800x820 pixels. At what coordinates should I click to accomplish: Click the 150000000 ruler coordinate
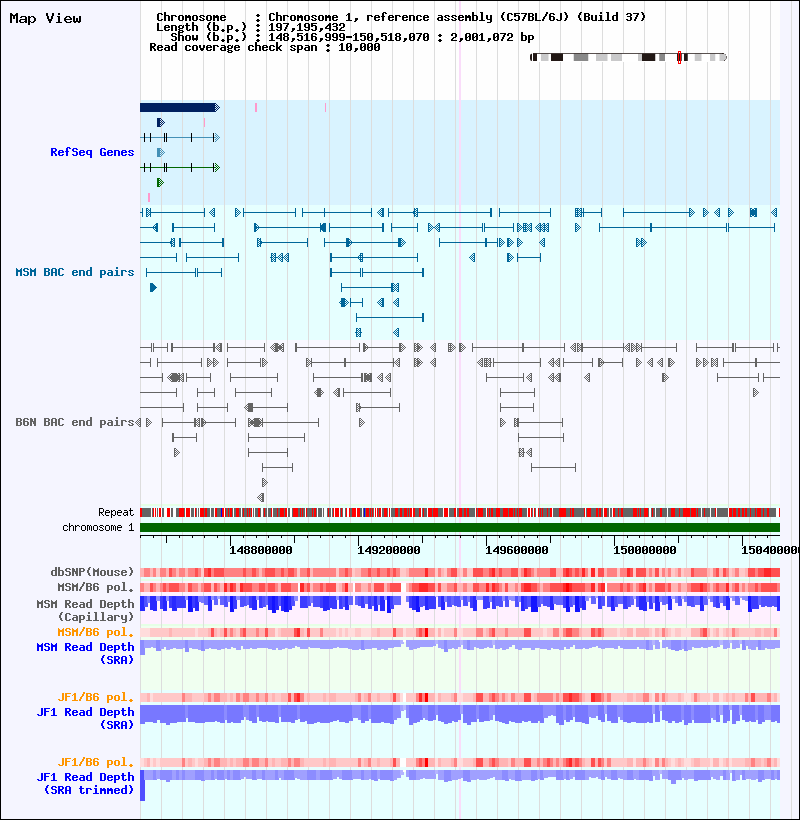pyautogui.click(x=645, y=550)
